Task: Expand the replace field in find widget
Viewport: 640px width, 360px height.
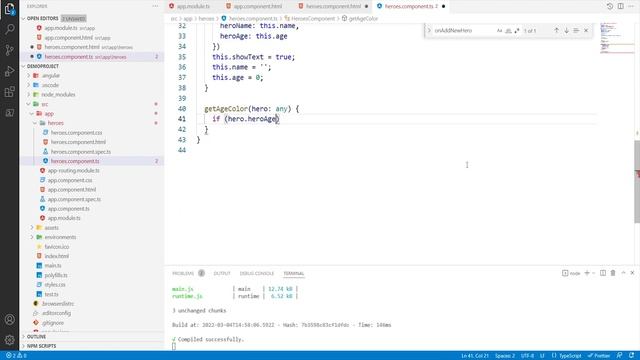Action: pyautogui.click(x=429, y=31)
